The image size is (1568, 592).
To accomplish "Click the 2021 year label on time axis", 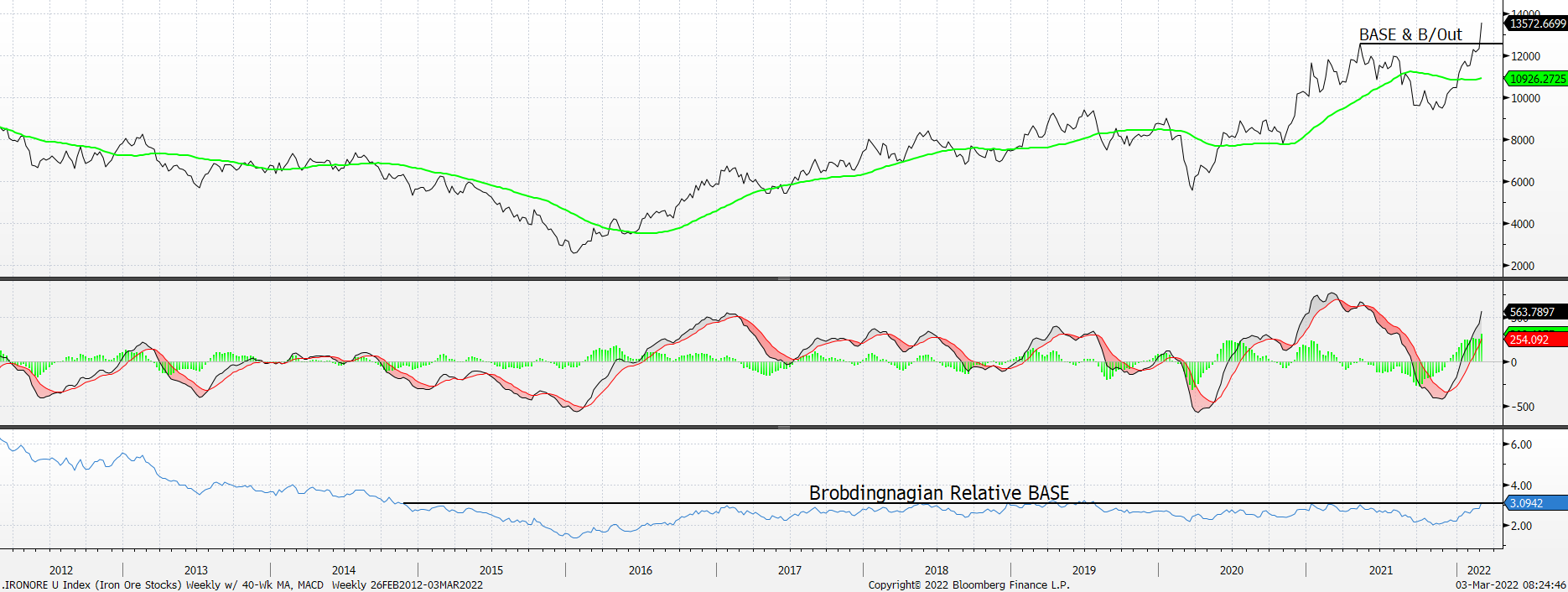I will [1381, 570].
